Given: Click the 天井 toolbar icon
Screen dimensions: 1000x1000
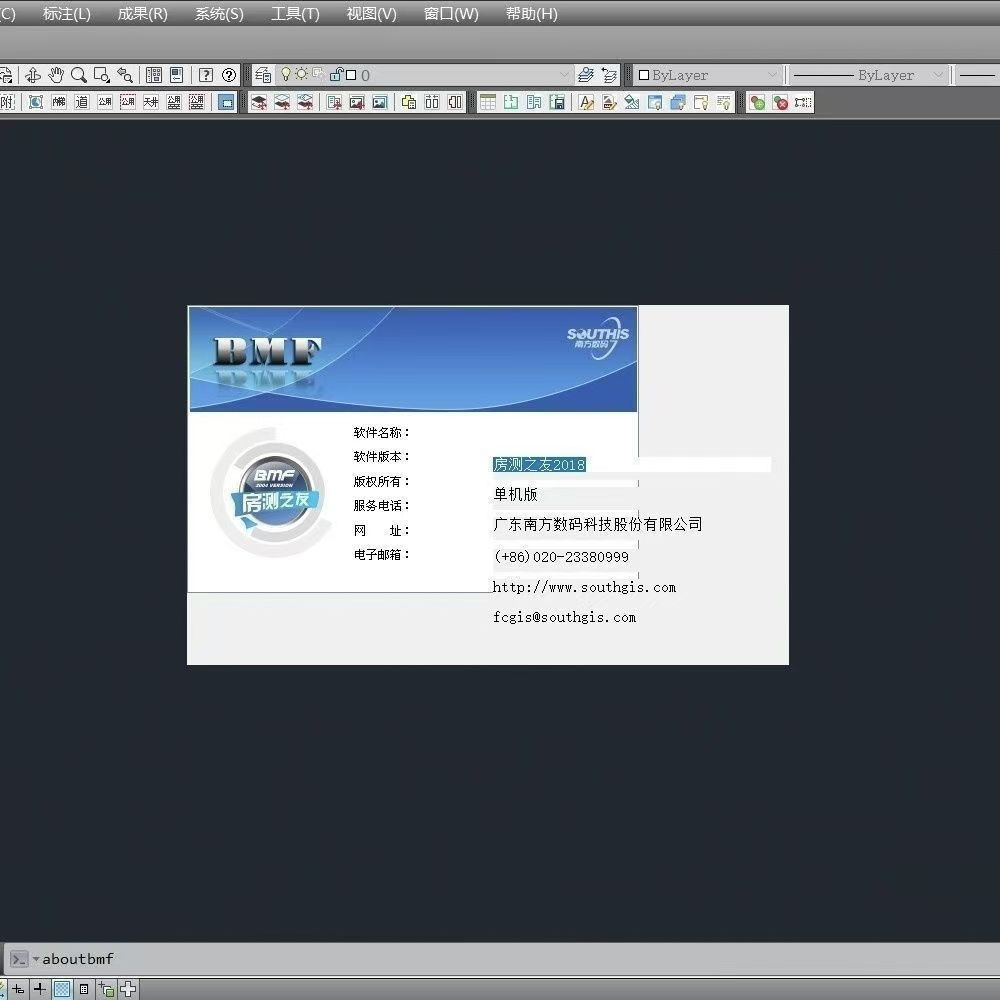Looking at the screenshot, I should 151,102.
